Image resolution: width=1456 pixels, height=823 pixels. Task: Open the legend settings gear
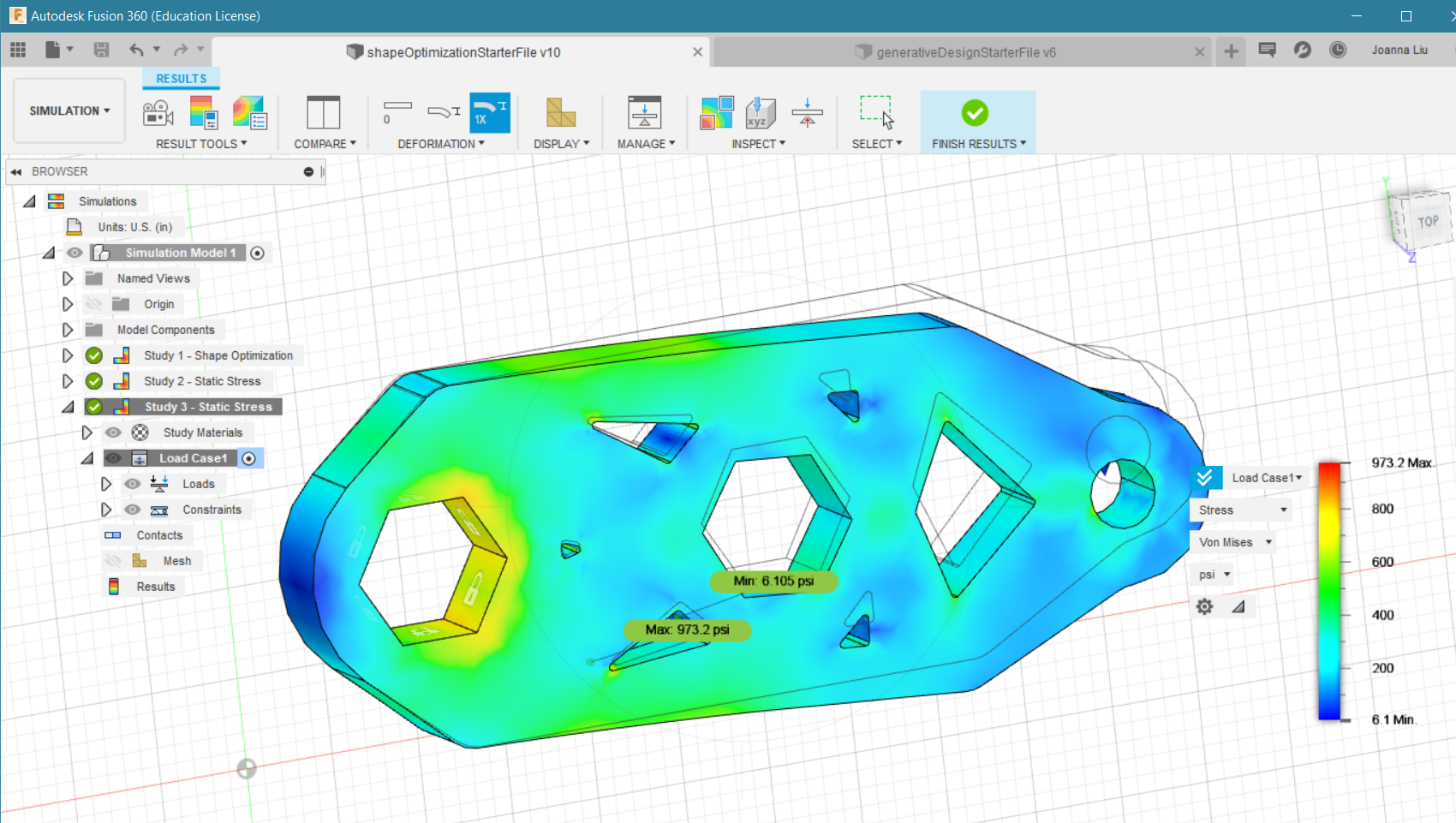pos(1204,606)
